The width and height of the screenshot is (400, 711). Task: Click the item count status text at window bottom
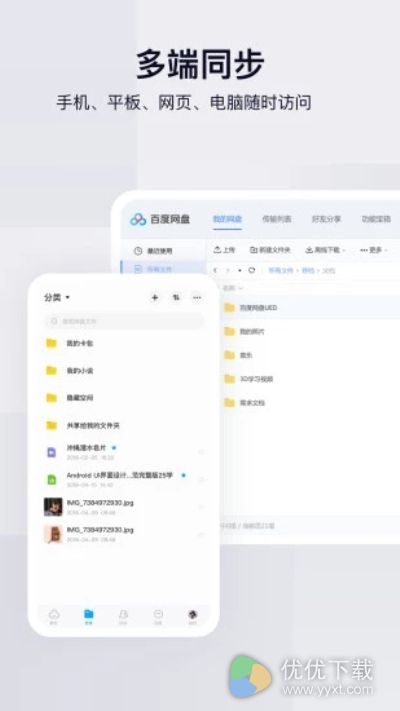coord(248,526)
